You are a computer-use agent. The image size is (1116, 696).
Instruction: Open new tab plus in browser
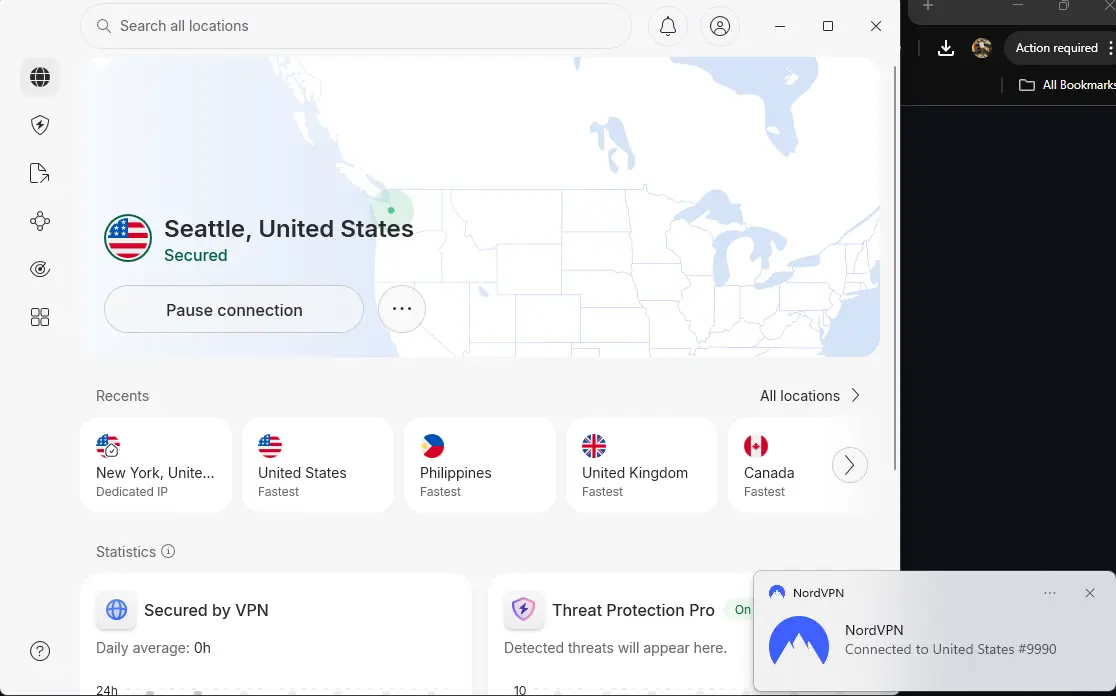pyautogui.click(x=927, y=6)
